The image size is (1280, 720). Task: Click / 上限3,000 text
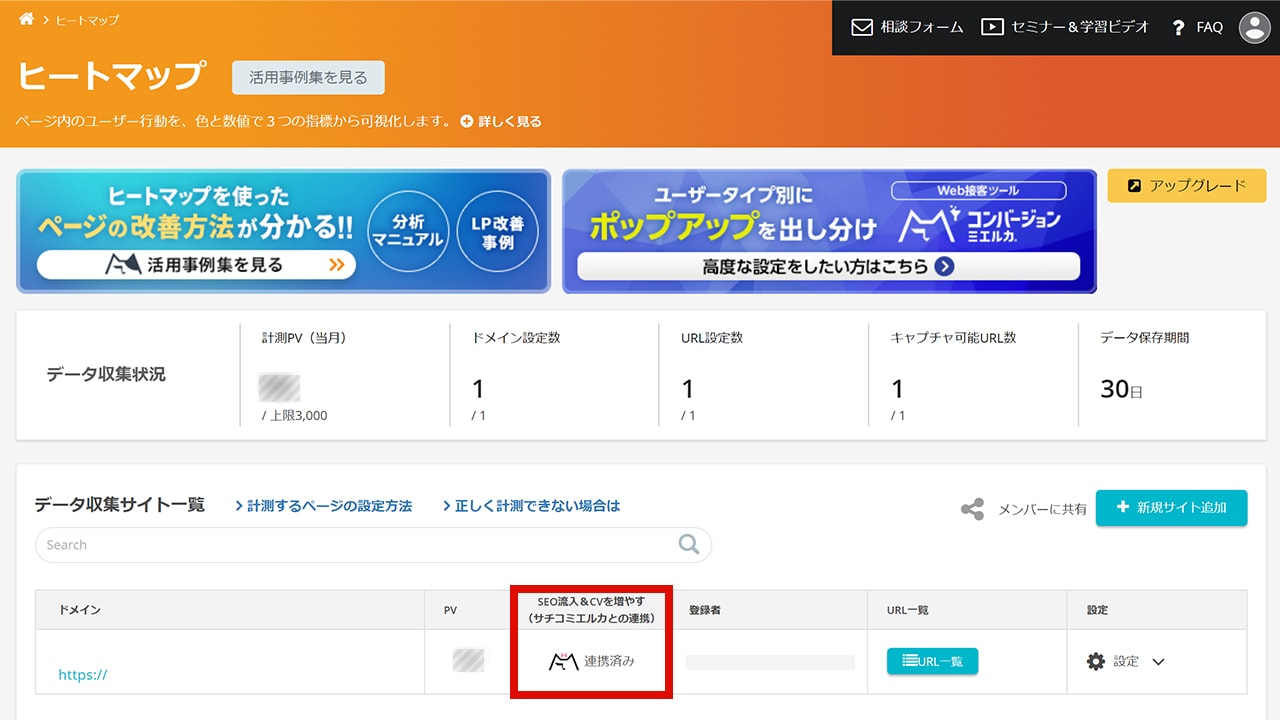[x=294, y=415]
